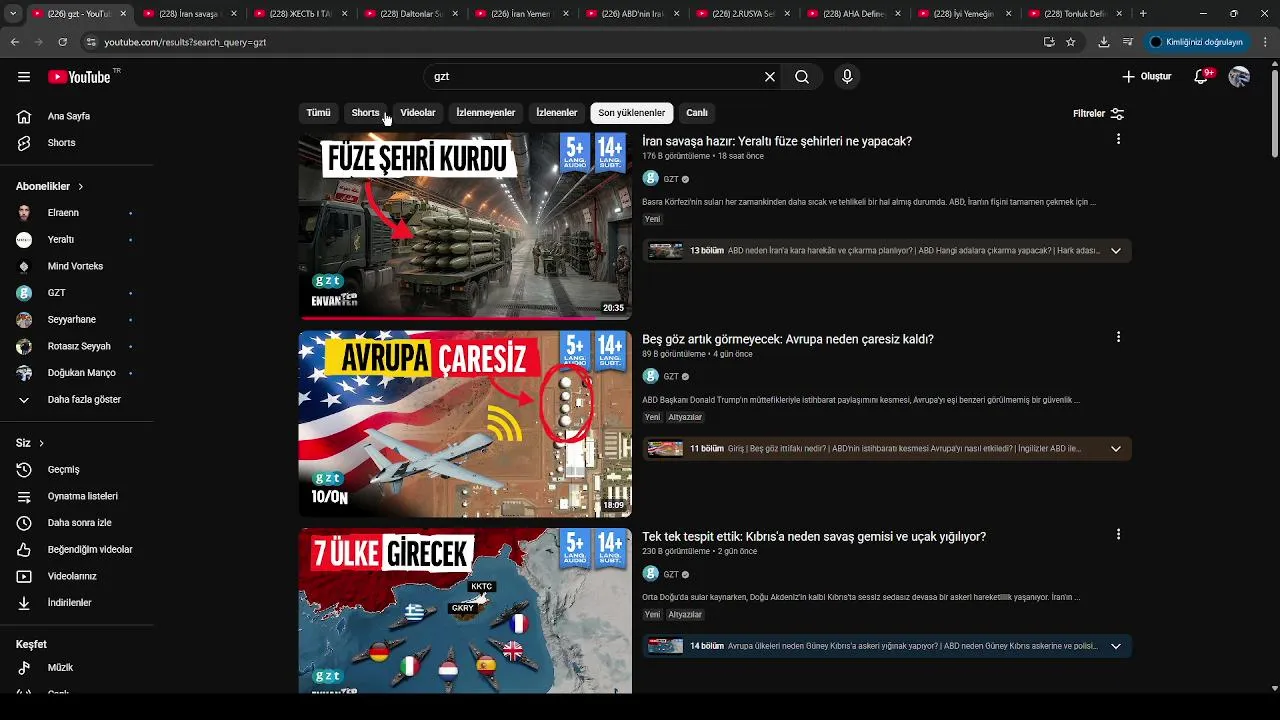Open Seyyarhane channel subscription

click(76, 320)
